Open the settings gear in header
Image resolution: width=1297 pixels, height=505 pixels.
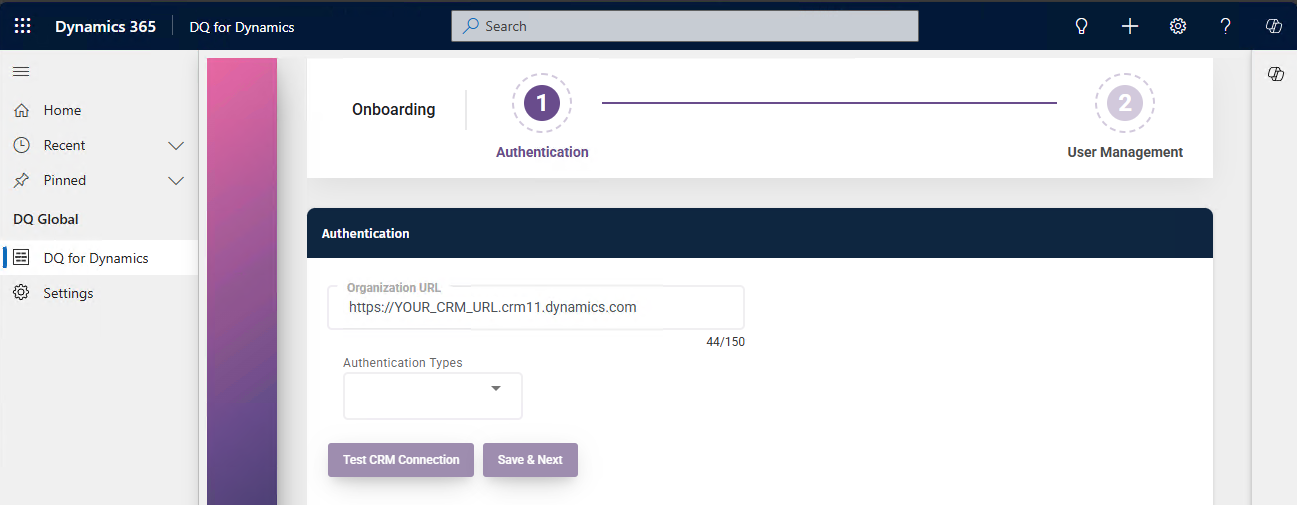(x=1178, y=26)
